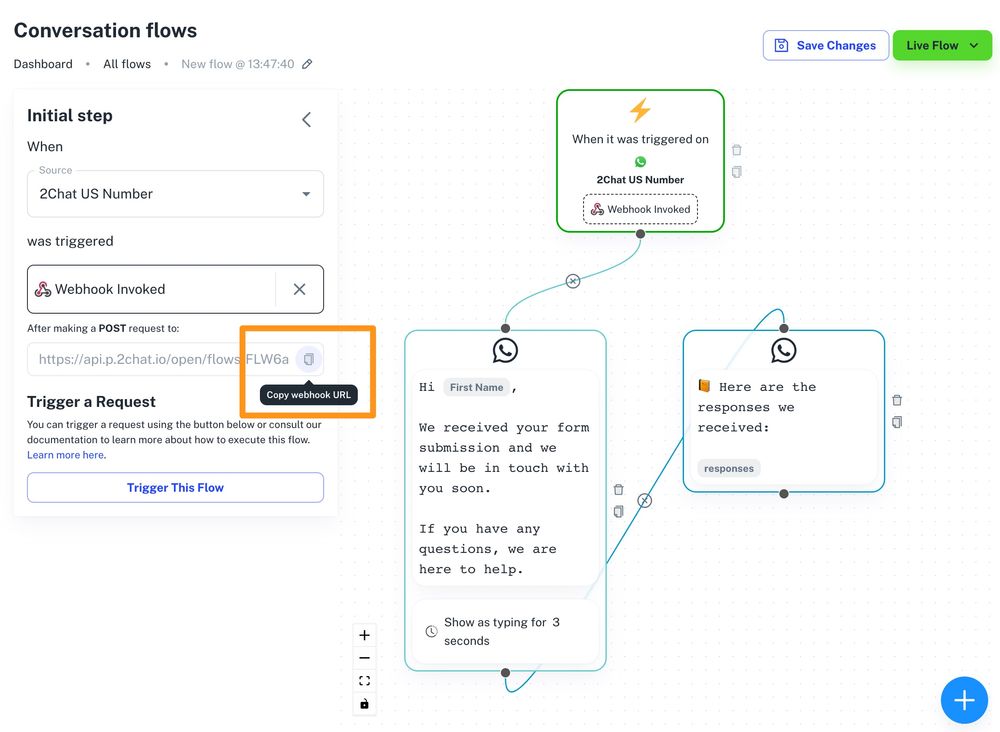The height and width of the screenshot is (732, 1000).
Task: Fit flow to view with fullscreen icon
Action: [x=364, y=681]
